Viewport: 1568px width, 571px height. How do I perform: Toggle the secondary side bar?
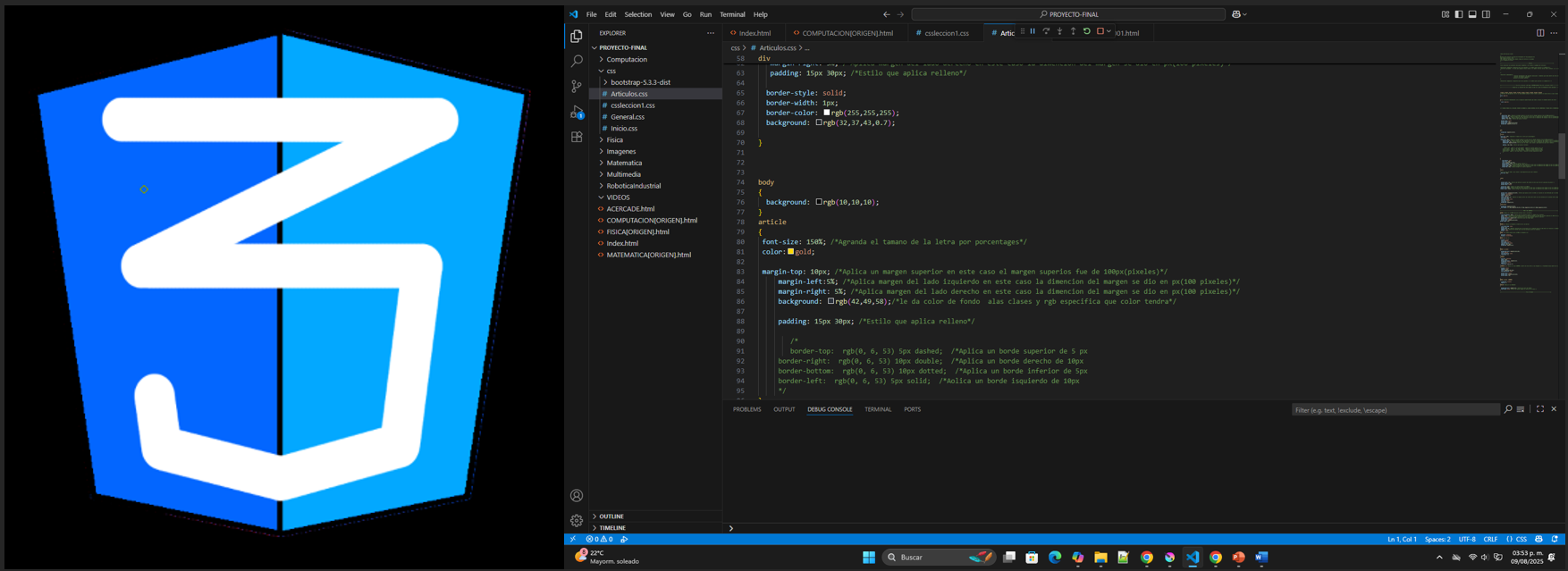[1486, 14]
